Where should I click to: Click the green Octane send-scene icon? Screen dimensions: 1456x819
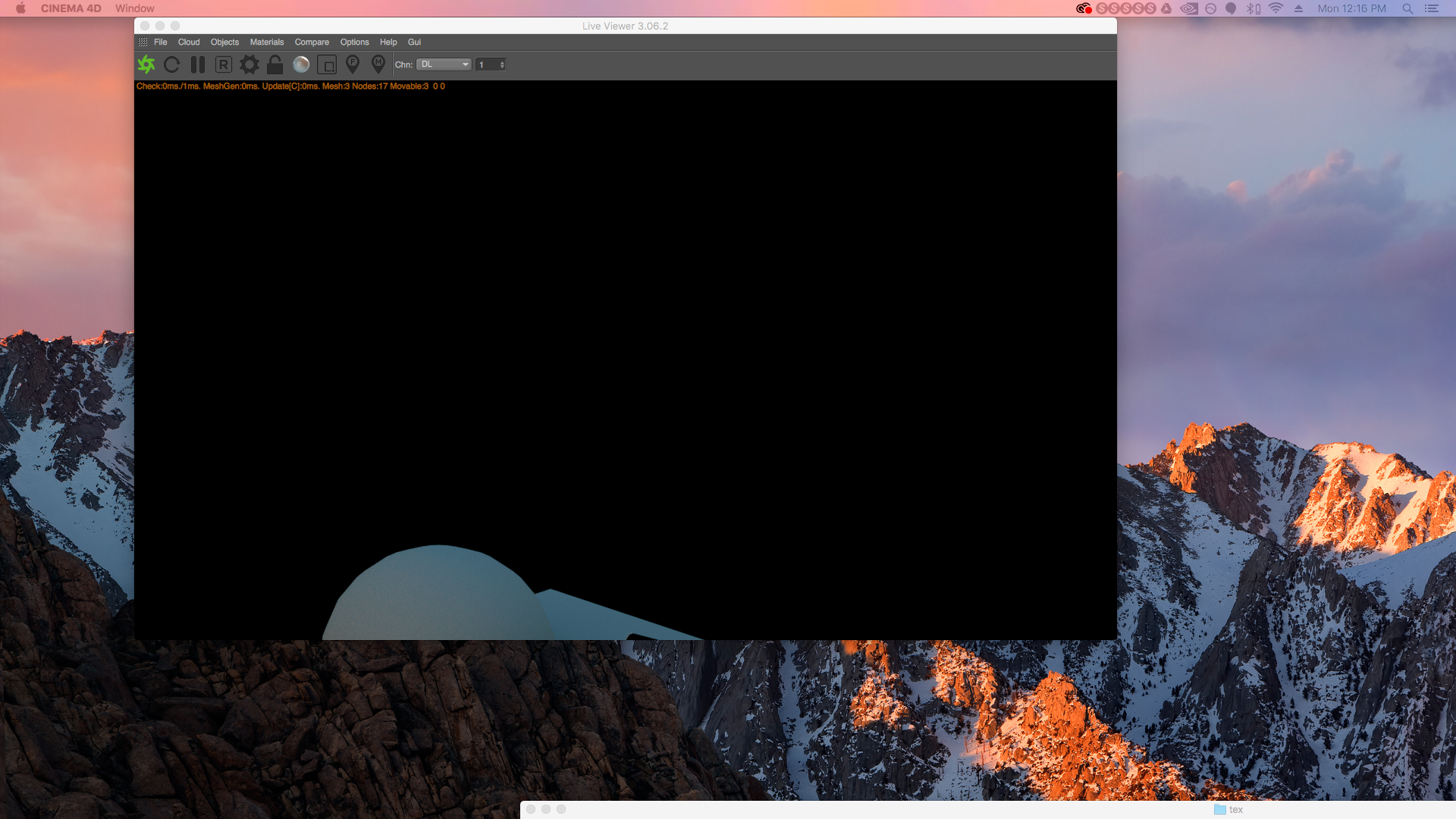(x=146, y=64)
